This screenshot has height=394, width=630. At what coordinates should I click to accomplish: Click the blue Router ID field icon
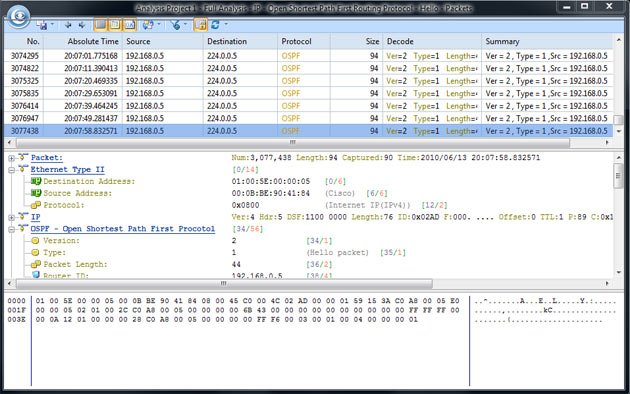[36, 275]
